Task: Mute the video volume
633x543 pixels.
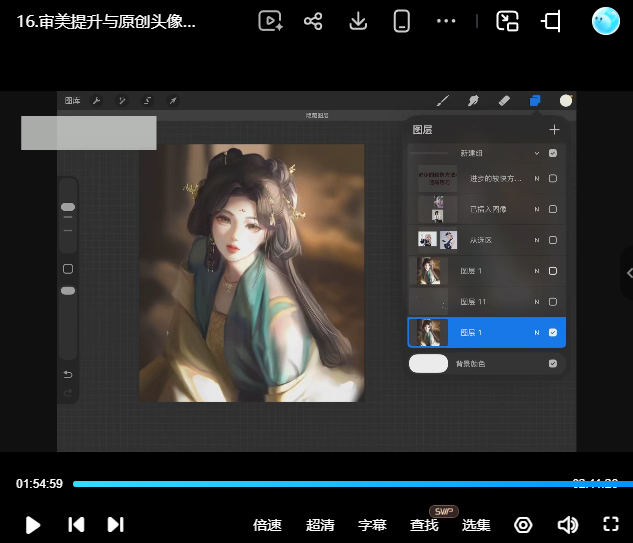Action: click(568, 525)
